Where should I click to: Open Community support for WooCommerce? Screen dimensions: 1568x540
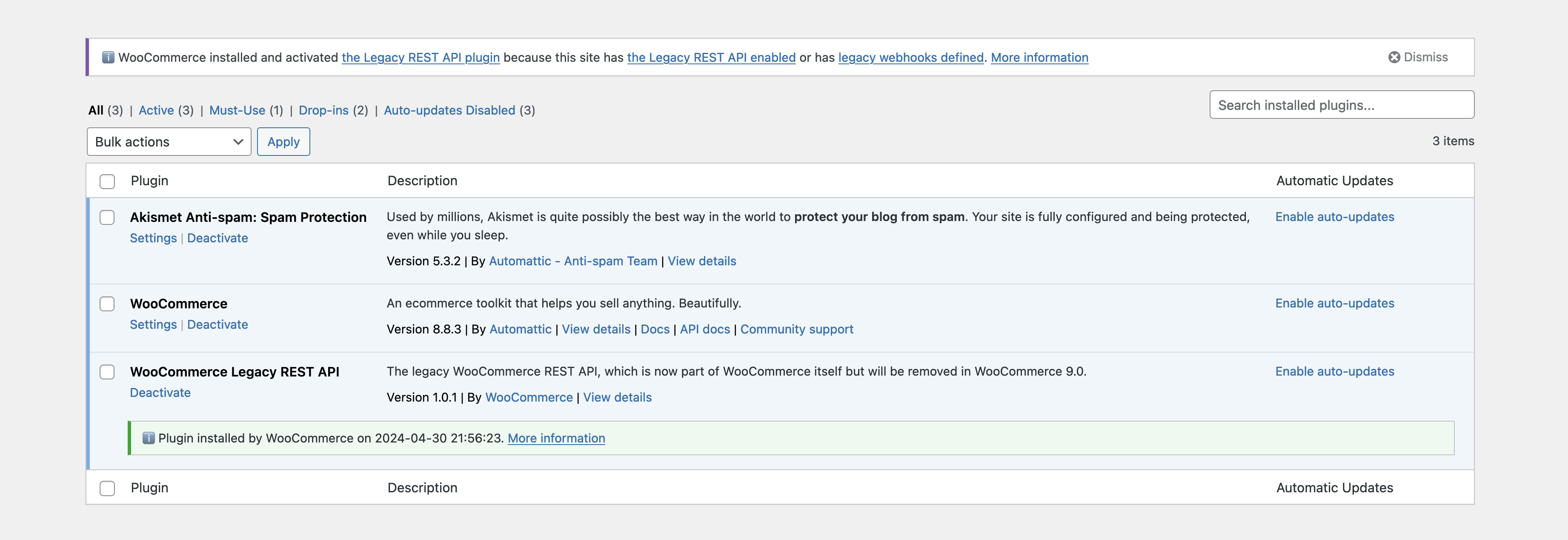pyautogui.click(x=796, y=329)
